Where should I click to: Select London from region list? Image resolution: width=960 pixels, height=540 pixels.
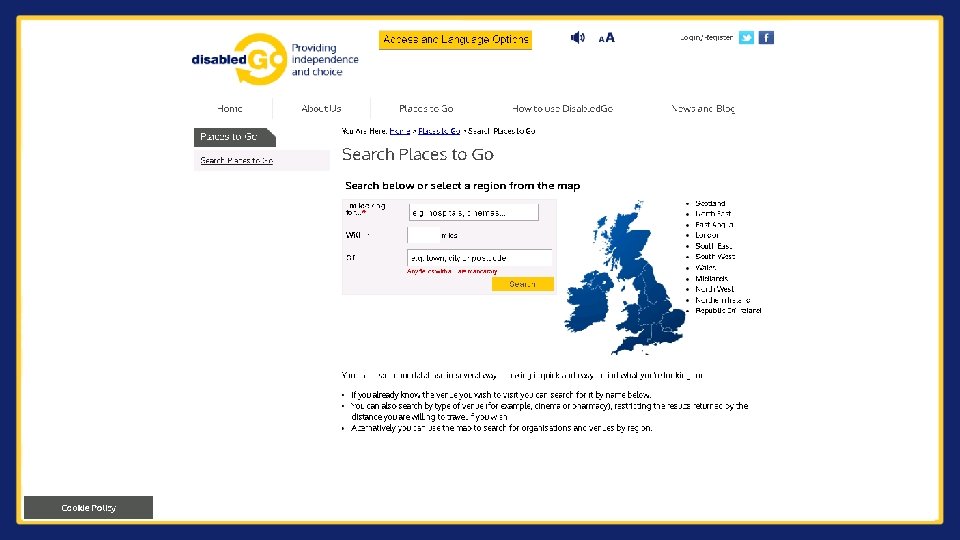707,235
